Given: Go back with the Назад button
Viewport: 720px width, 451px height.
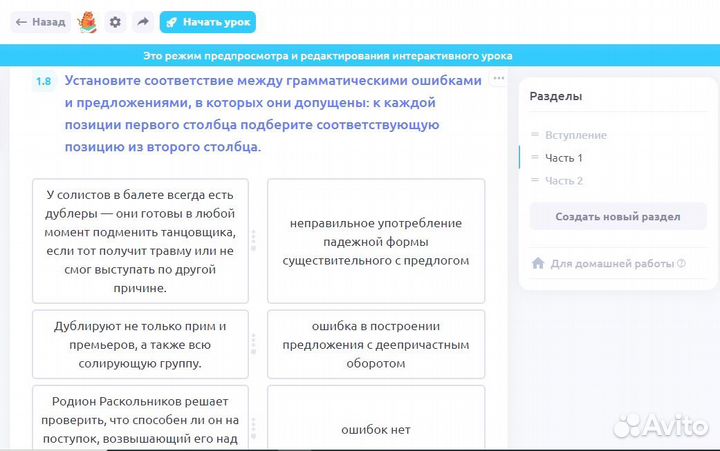Looking at the screenshot, I should [40, 22].
